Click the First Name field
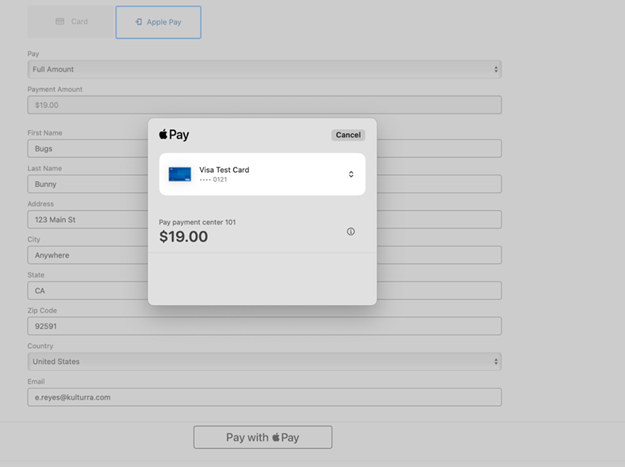 tap(88, 148)
